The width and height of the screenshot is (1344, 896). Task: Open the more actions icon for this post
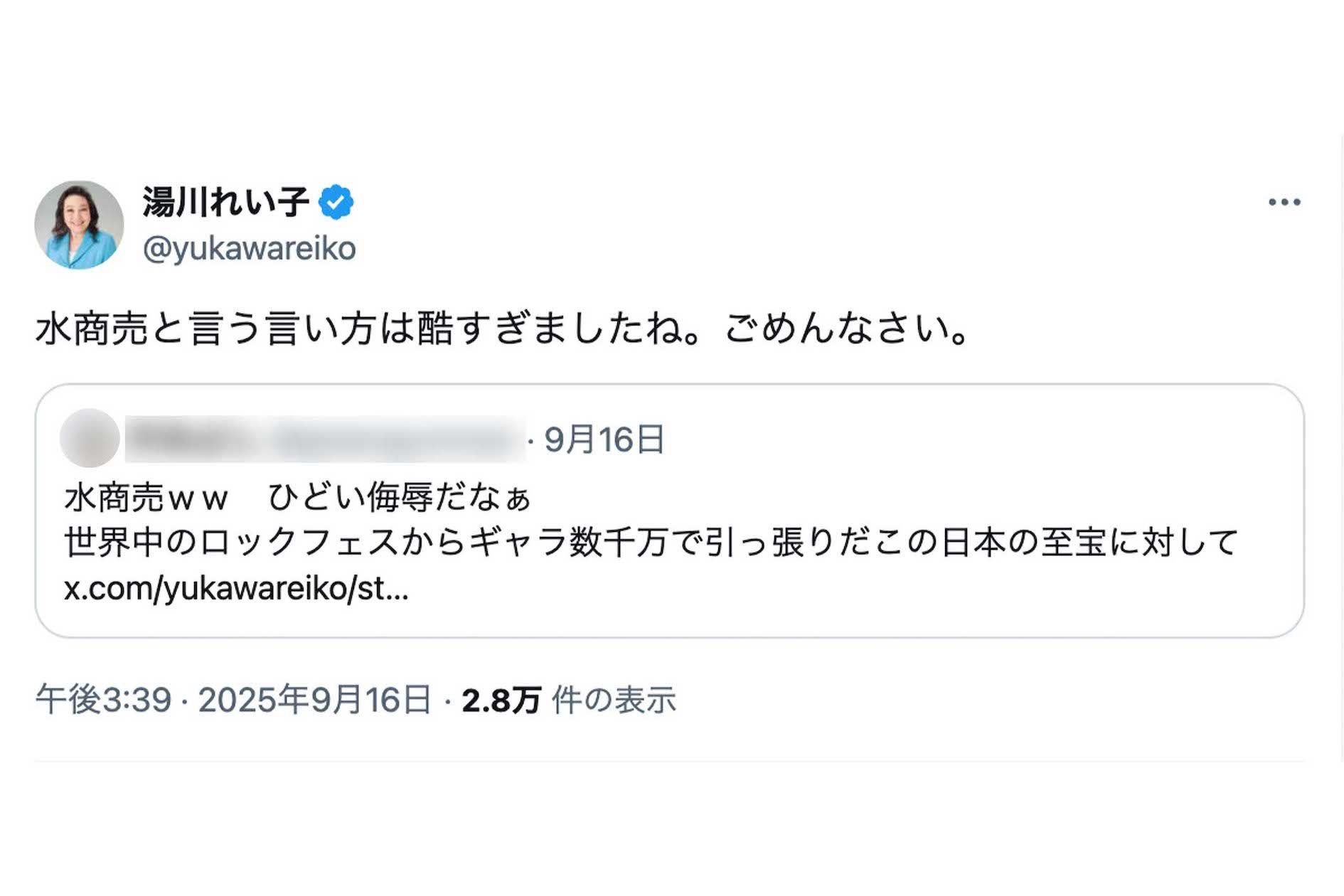pyautogui.click(x=1284, y=201)
